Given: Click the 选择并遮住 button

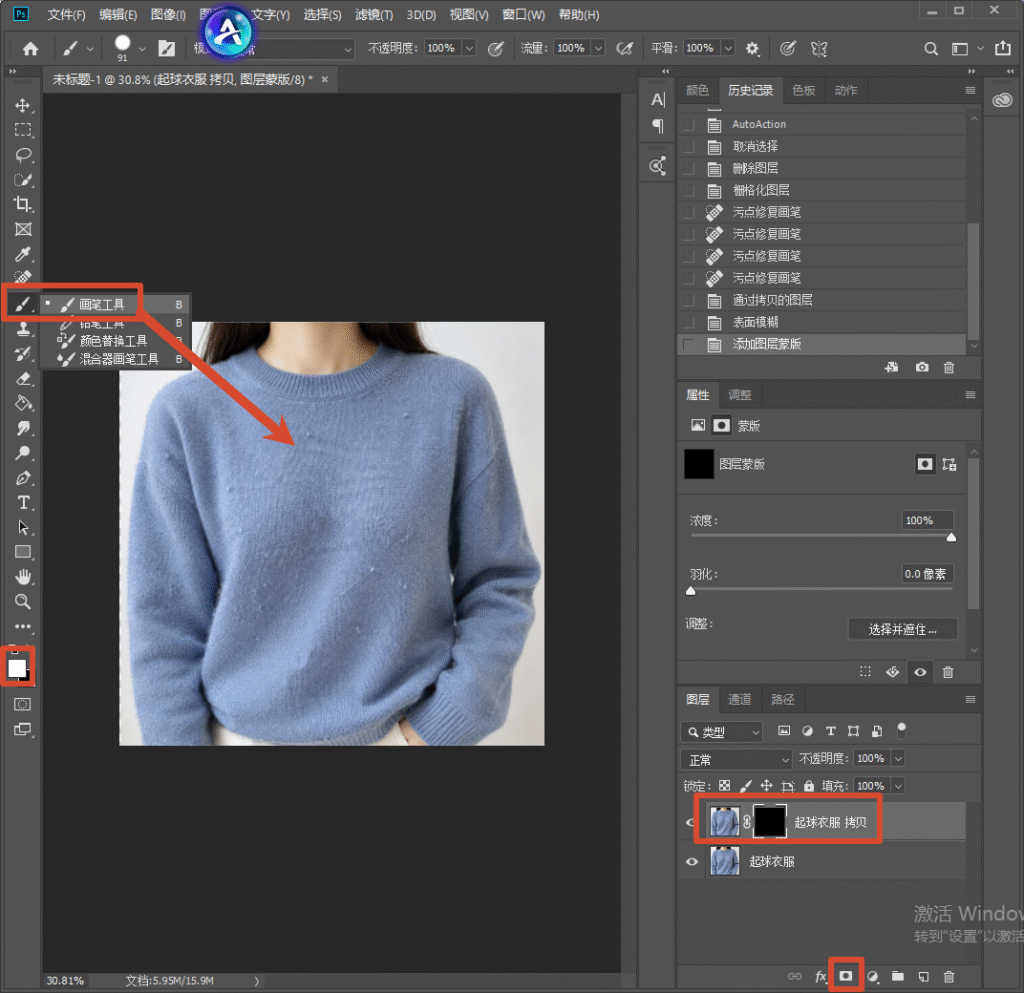Looking at the screenshot, I should (x=903, y=629).
